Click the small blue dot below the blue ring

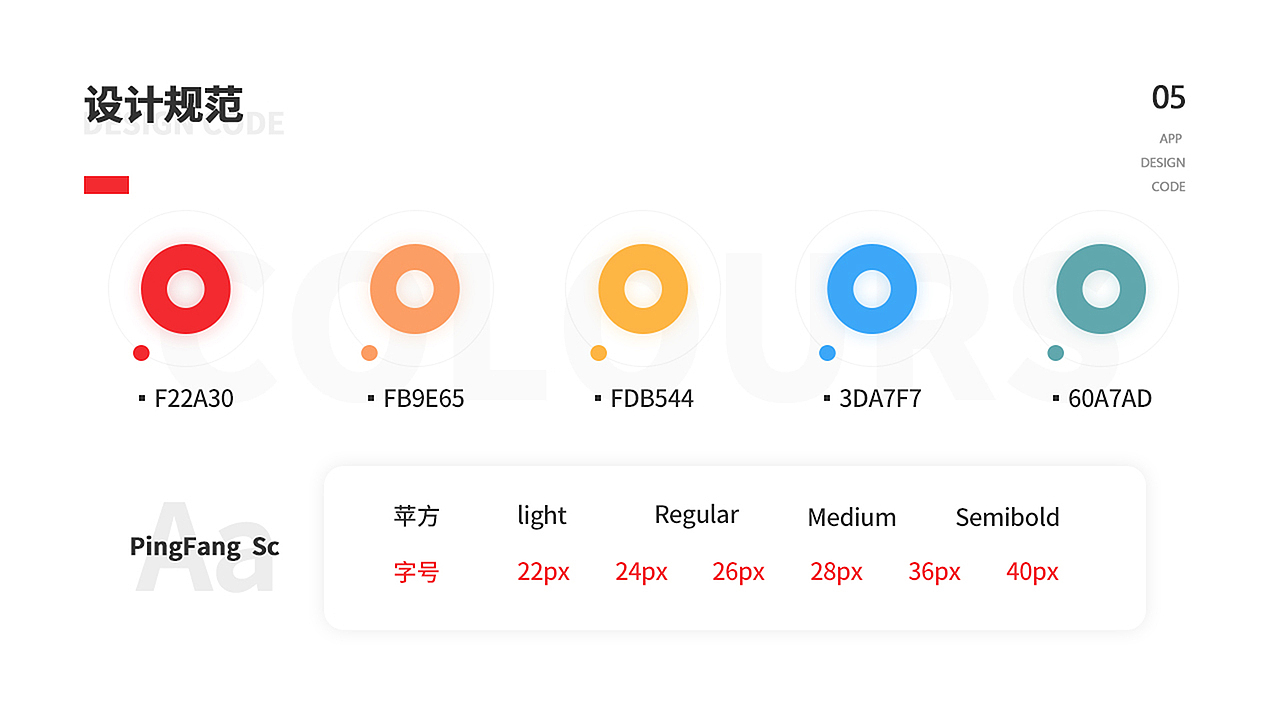tap(827, 353)
